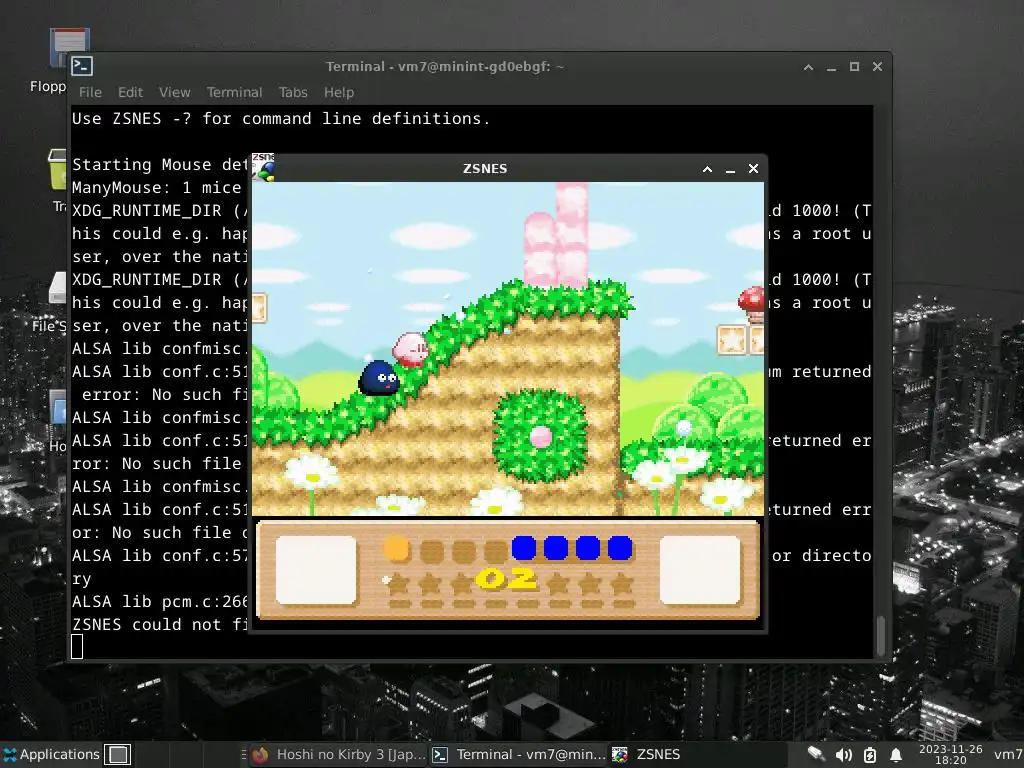Switch to the Terminal taskbar entry

point(519,754)
